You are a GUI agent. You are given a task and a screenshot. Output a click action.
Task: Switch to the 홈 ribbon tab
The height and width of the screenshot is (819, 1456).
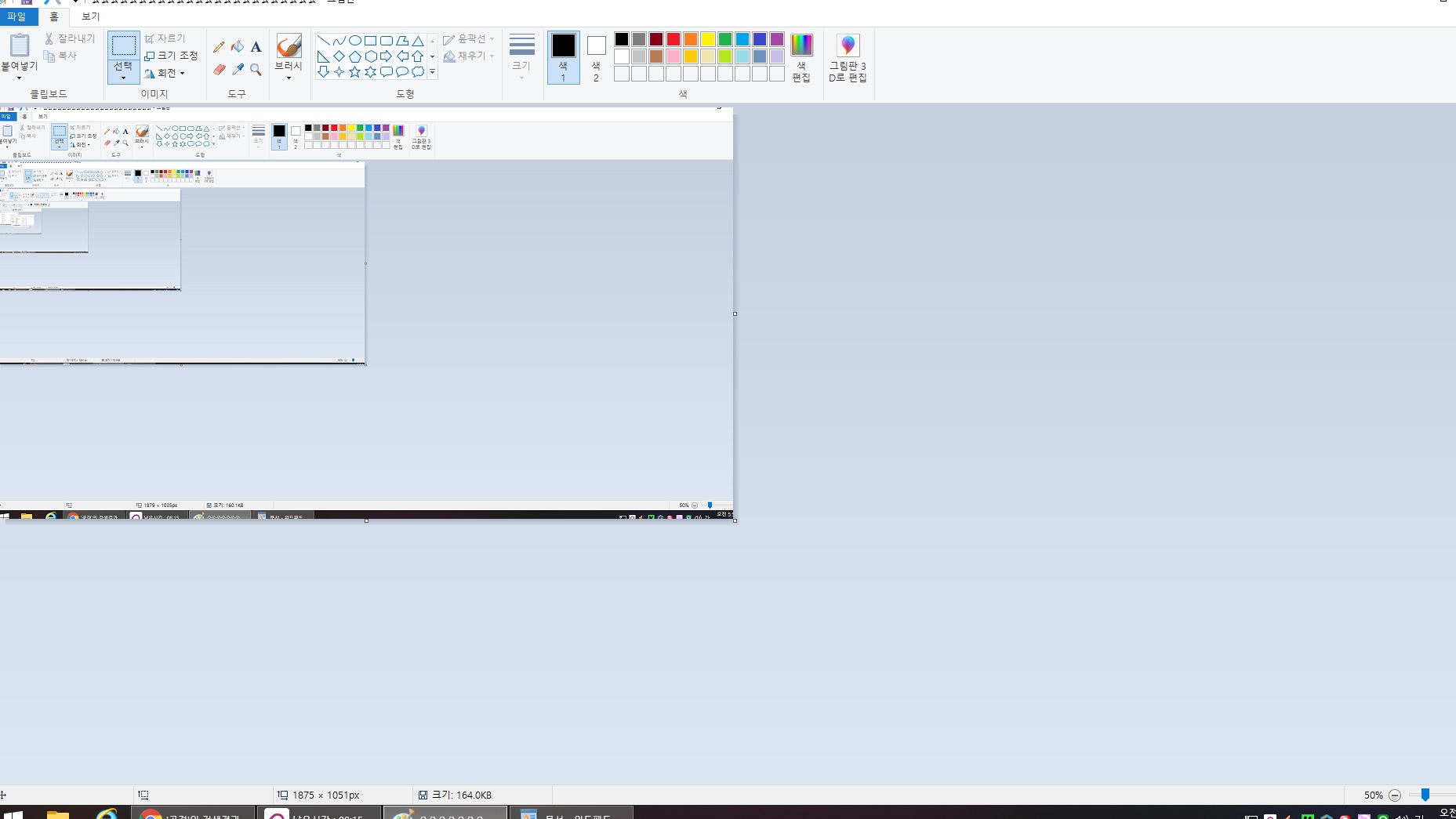54,16
